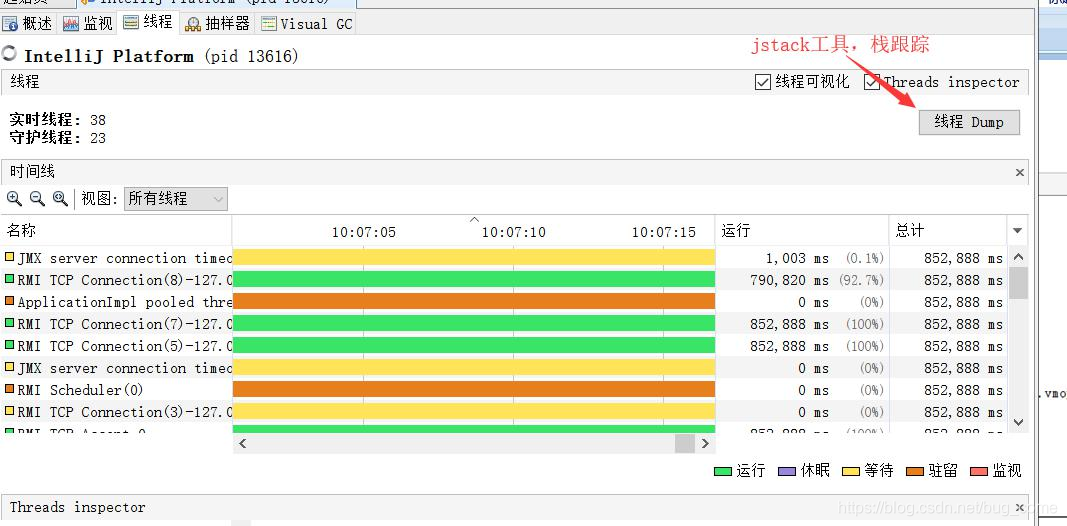Click the red 监视 legend swatch
Image resolution: width=1067 pixels, height=526 pixels.
979,471
